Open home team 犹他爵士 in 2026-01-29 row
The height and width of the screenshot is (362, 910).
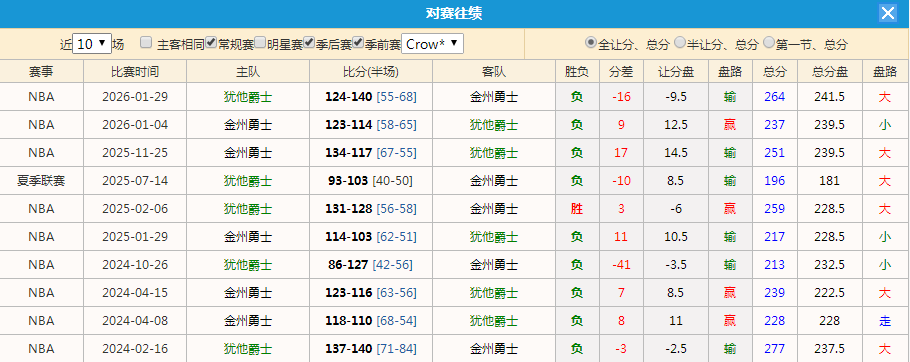248,97
